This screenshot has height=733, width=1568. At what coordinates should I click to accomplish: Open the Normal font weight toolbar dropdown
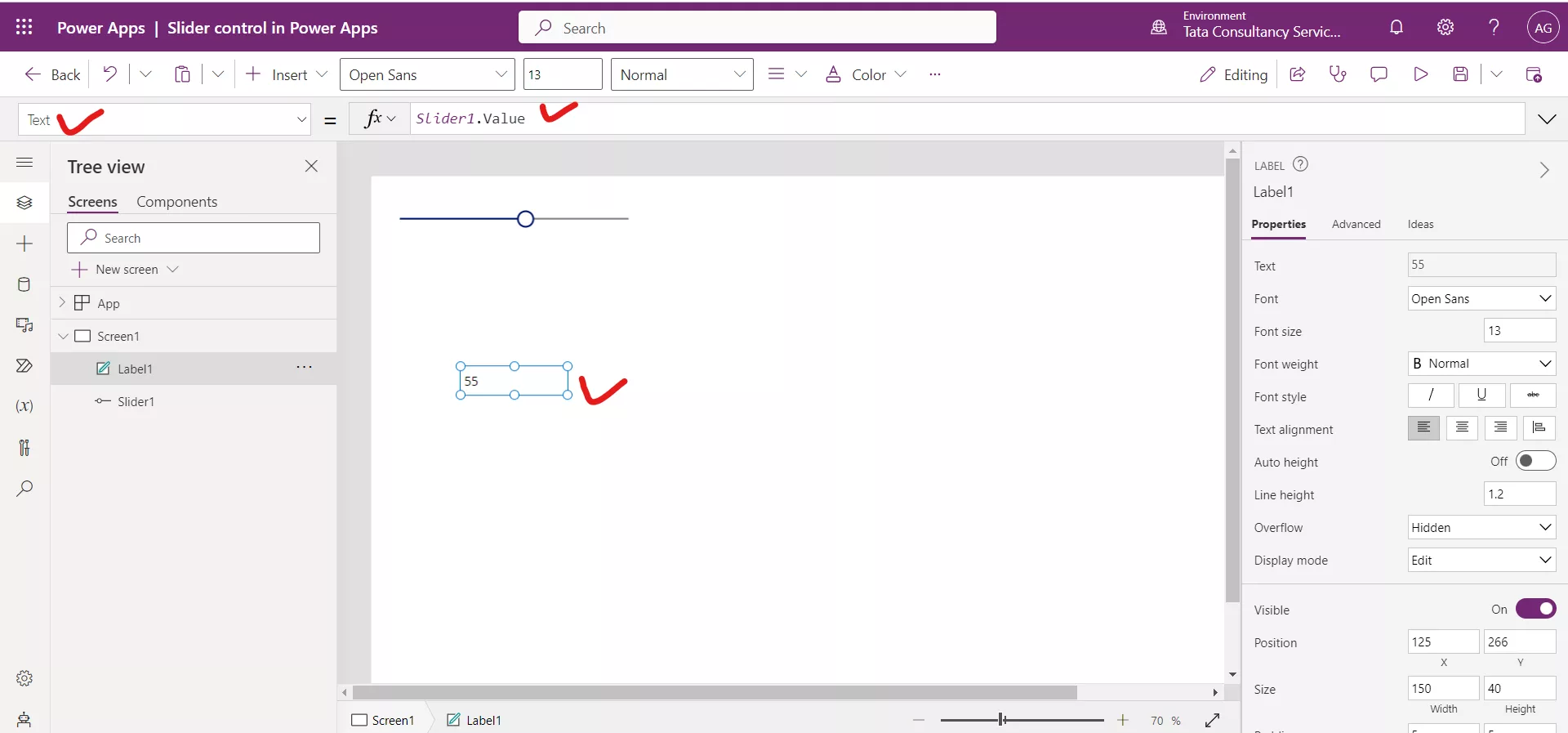[x=682, y=74]
